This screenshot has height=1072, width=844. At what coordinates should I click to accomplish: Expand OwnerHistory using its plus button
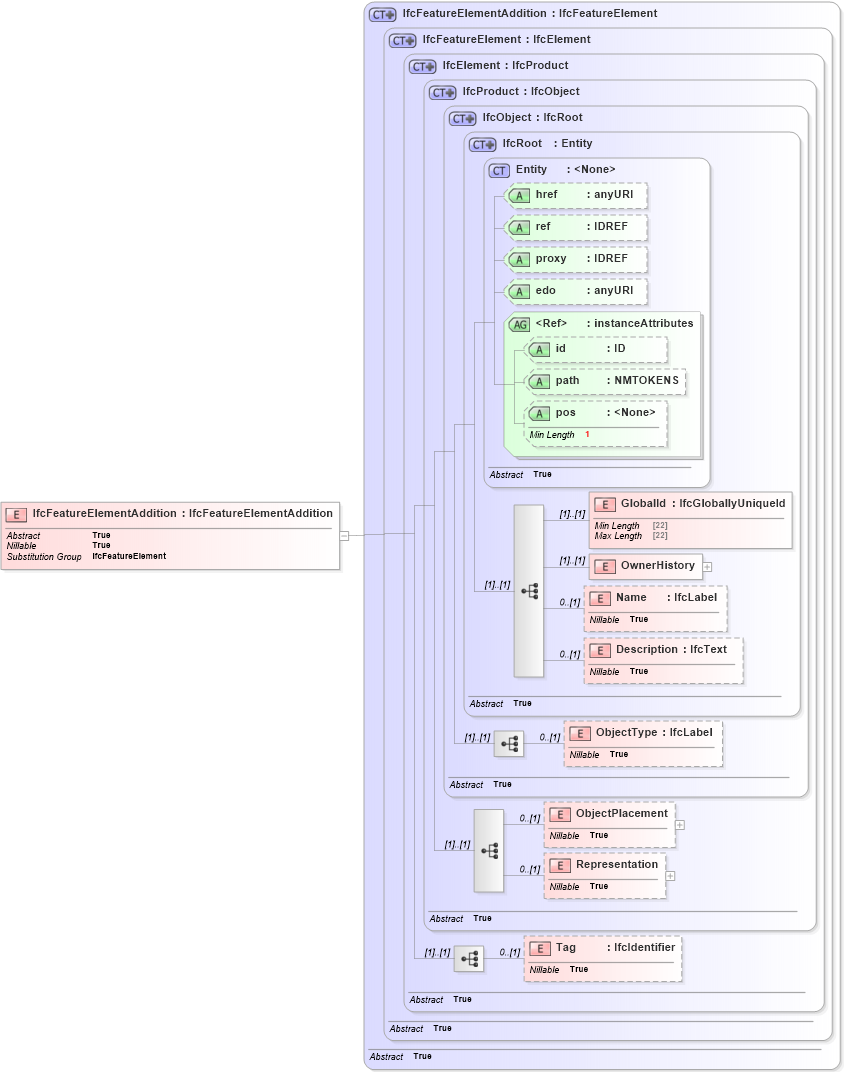pos(706,566)
